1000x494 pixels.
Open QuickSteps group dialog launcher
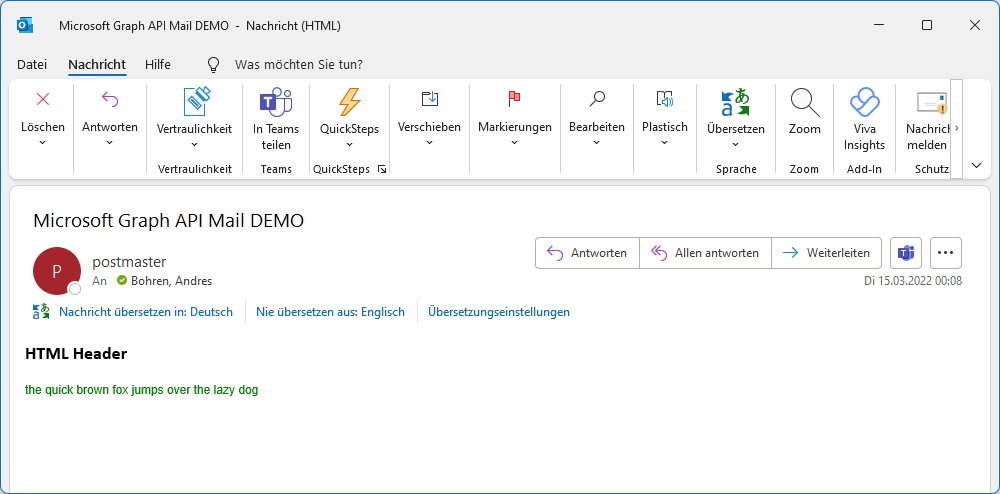pos(381,169)
